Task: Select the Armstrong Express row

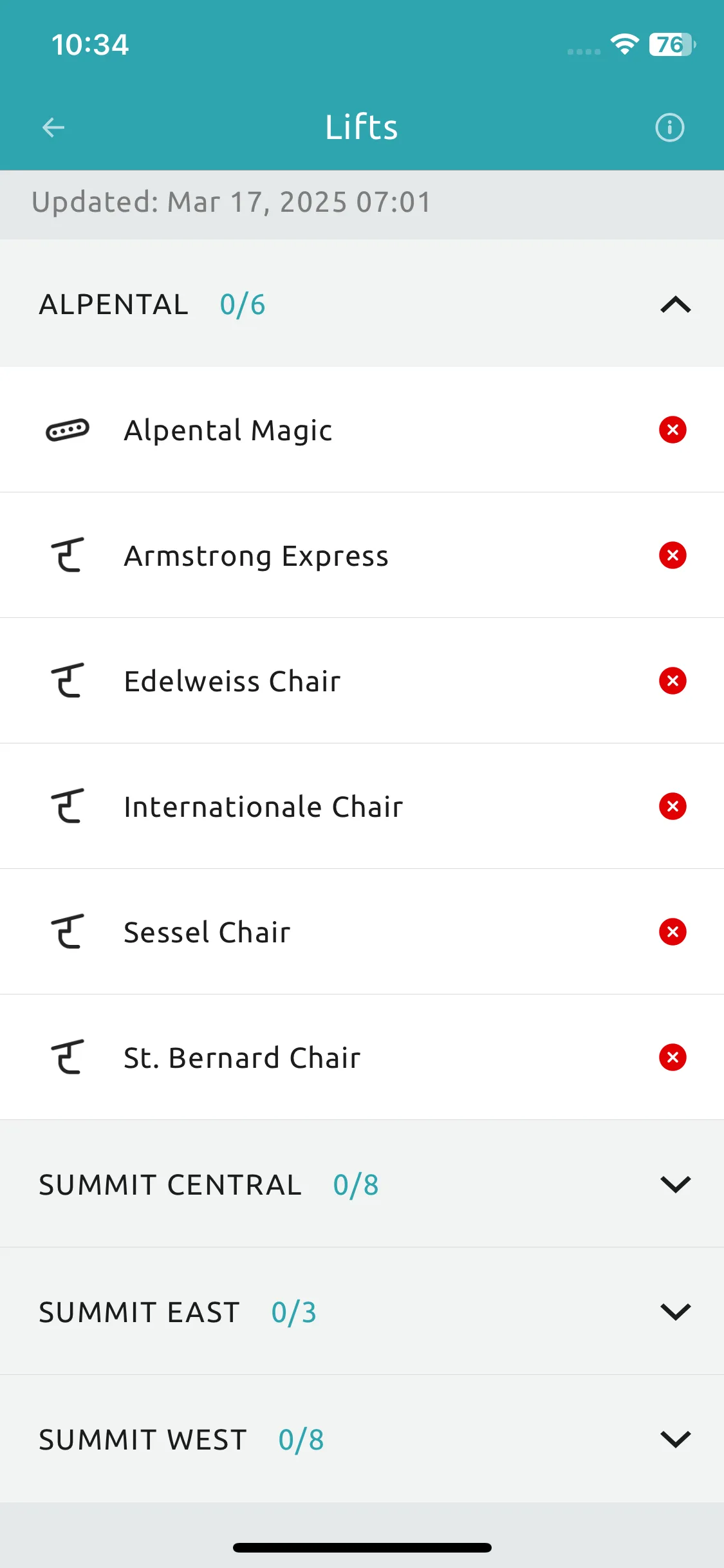Action: click(362, 555)
